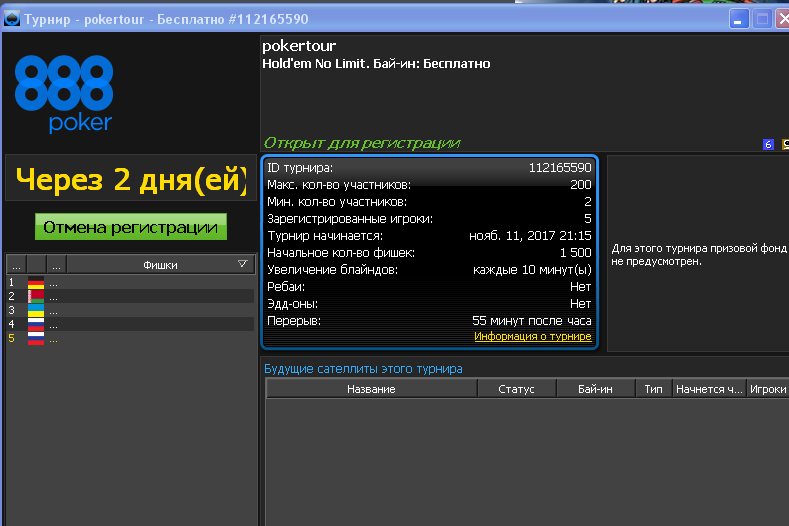
Task: Click the flag icon in highlighted row 5
Action: point(36,339)
